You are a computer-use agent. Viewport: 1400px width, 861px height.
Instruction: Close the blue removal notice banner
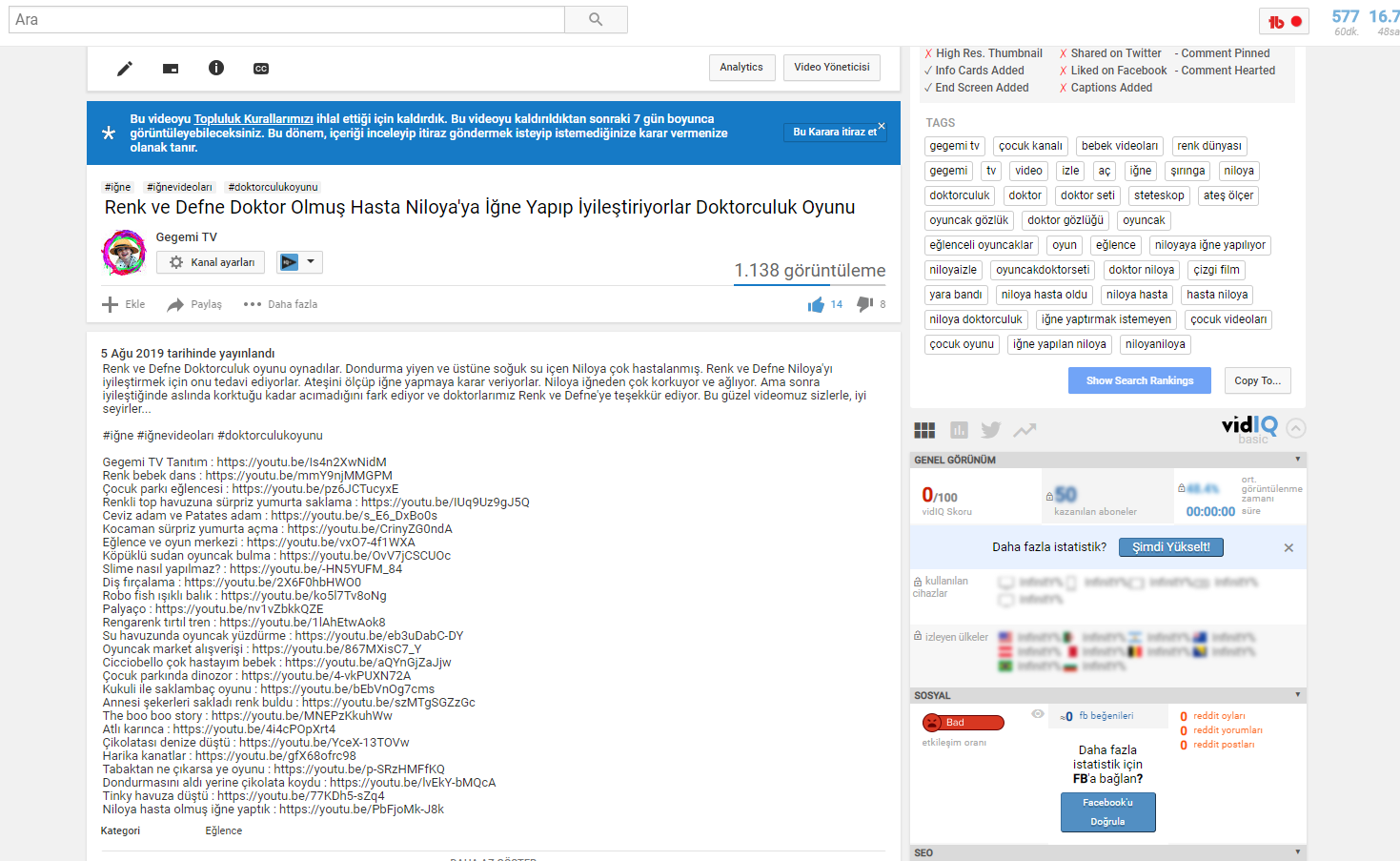point(882,126)
